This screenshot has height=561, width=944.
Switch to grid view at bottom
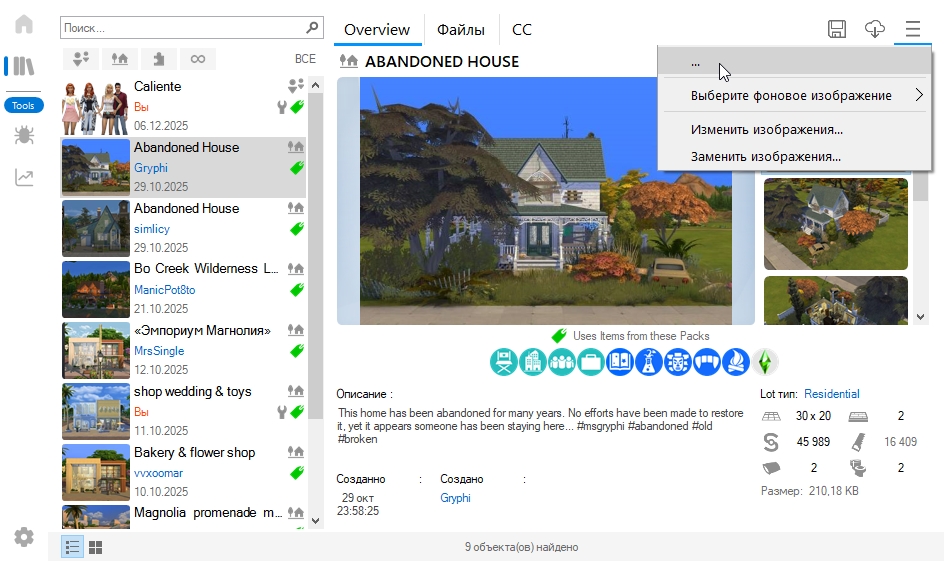click(96, 547)
